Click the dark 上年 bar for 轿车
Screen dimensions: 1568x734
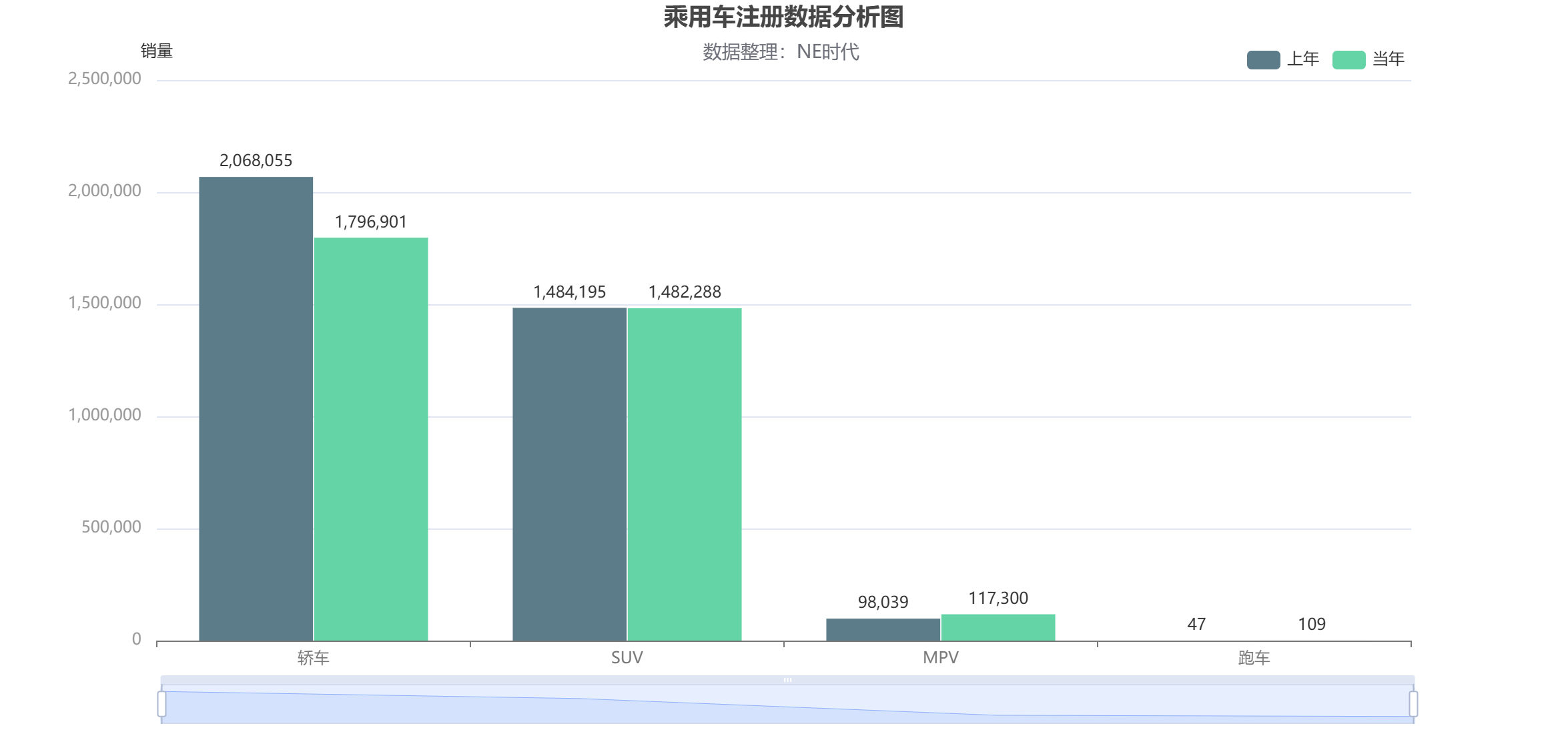tap(256, 408)
